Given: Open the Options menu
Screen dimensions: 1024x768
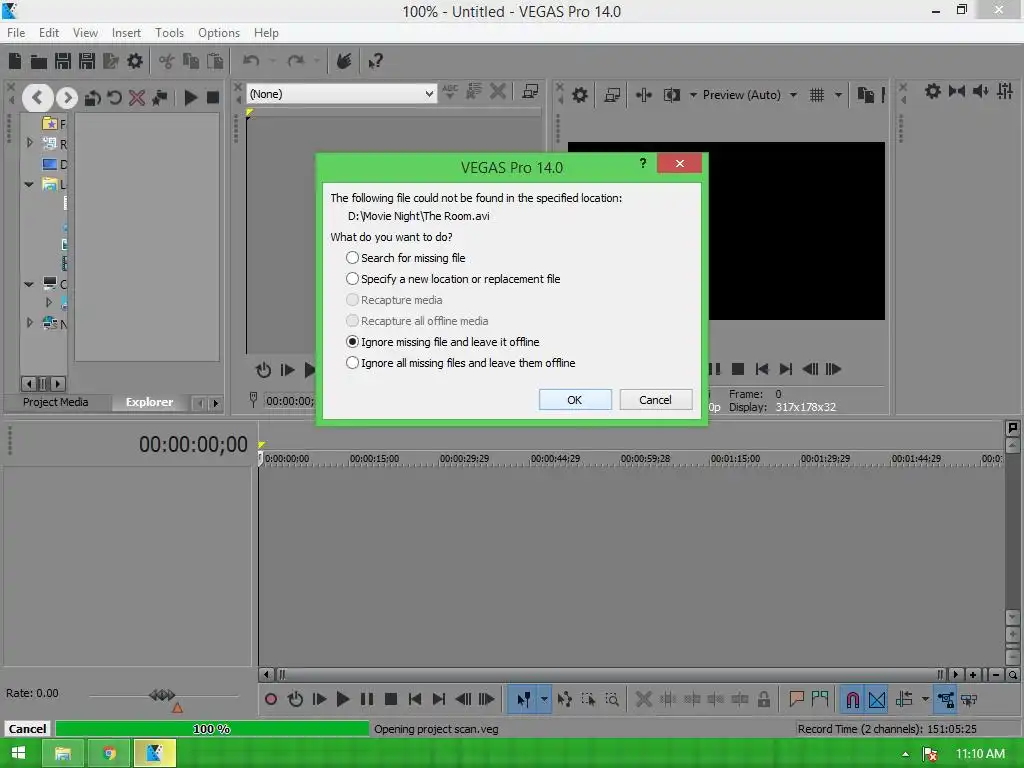Looking at the screenshot, I should [219, 33].
